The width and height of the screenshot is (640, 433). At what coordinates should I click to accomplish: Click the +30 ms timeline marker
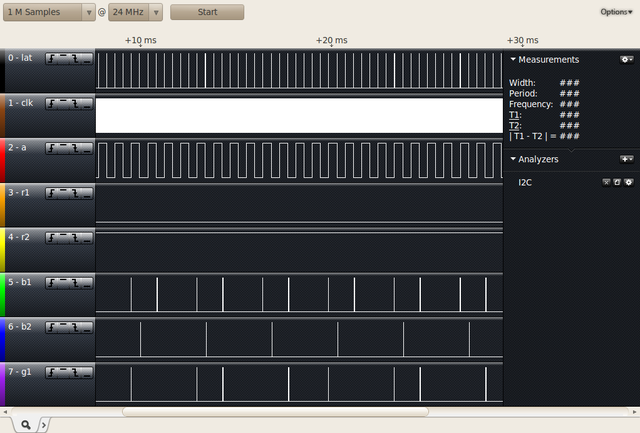coord(522,40)
